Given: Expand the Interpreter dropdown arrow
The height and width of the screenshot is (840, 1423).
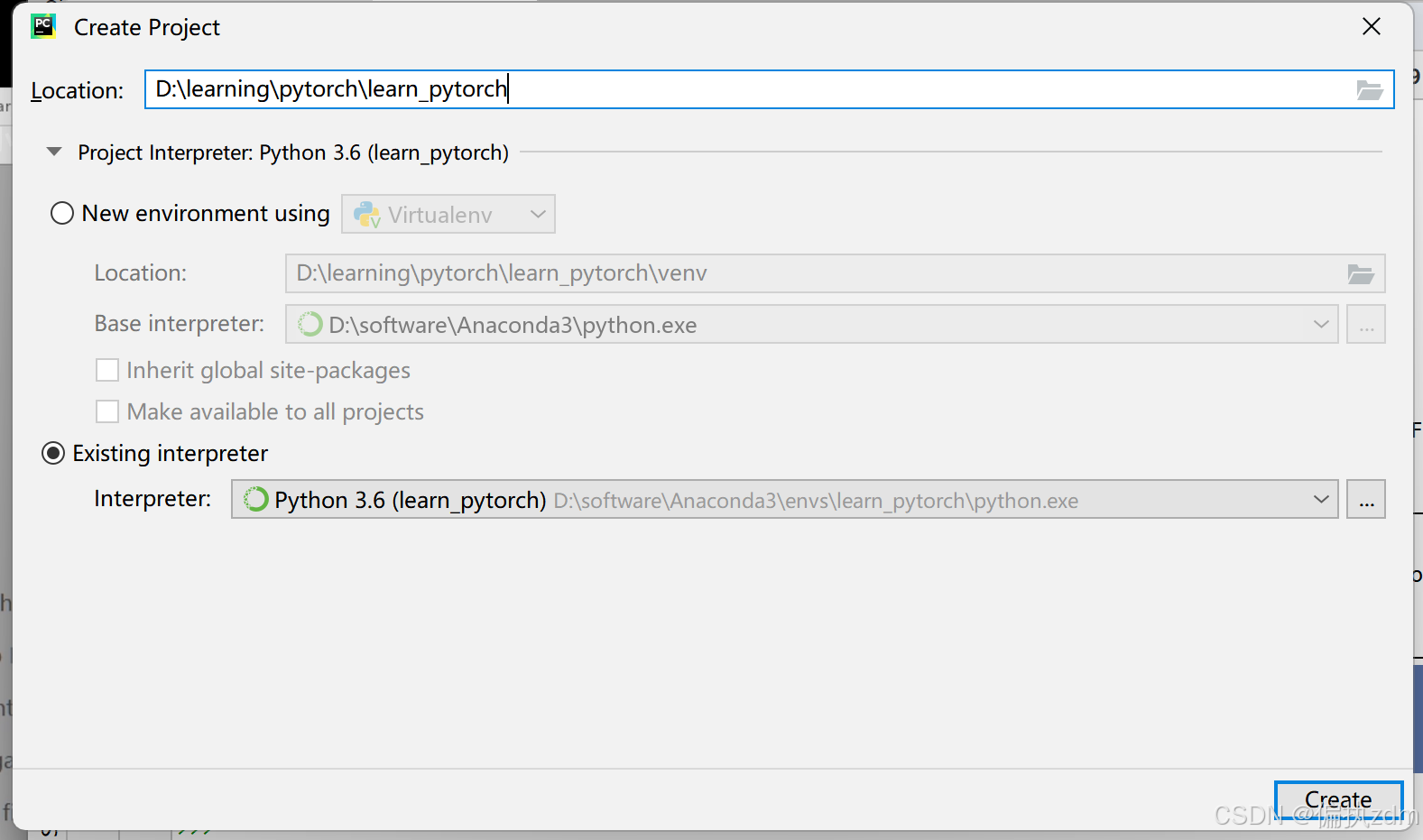Looking at the screenshot, I should (x=1321, y=500).
